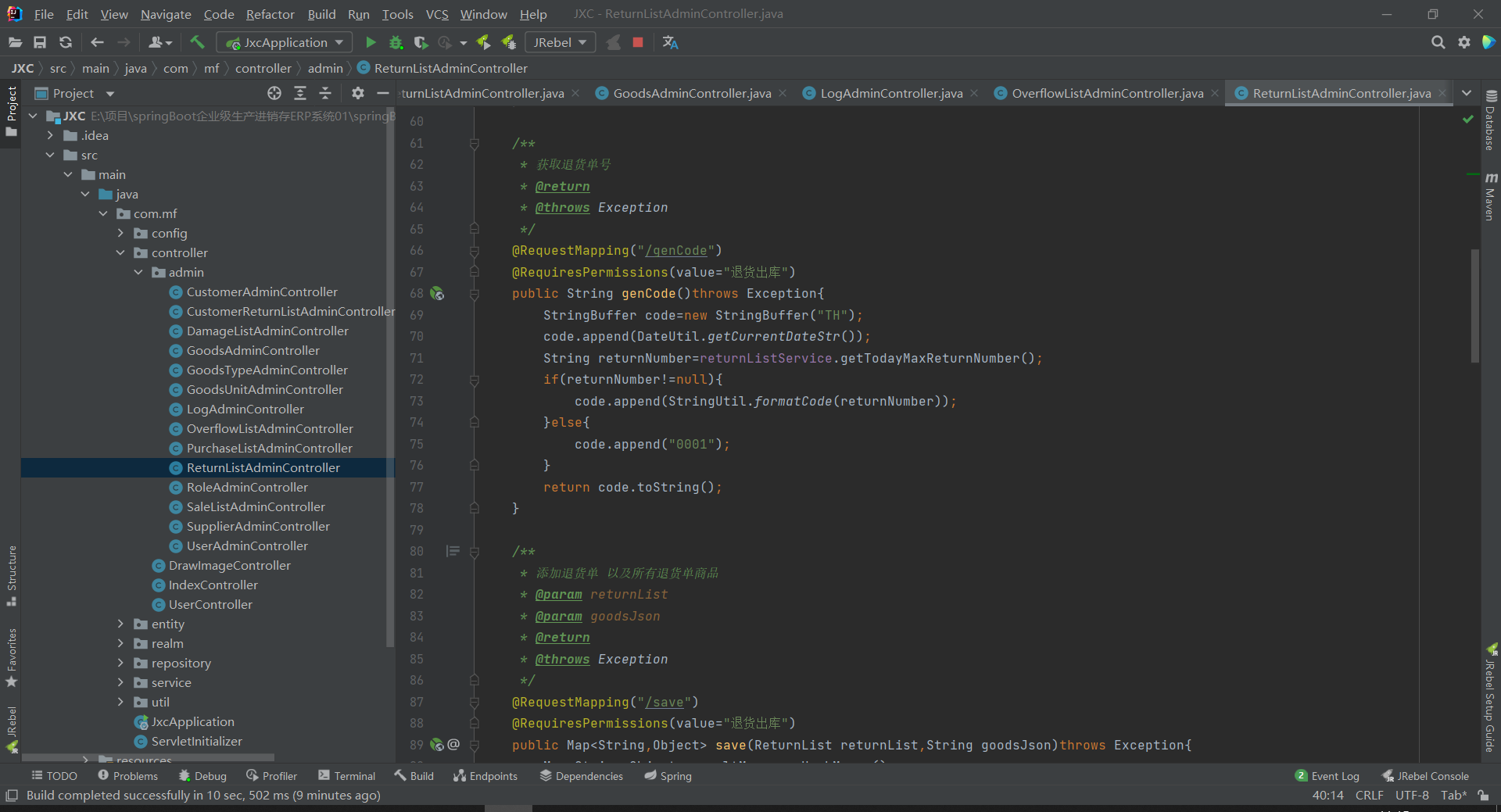
Task: Click the CRLF line separator status item
Action: [x=1370, y=796]
